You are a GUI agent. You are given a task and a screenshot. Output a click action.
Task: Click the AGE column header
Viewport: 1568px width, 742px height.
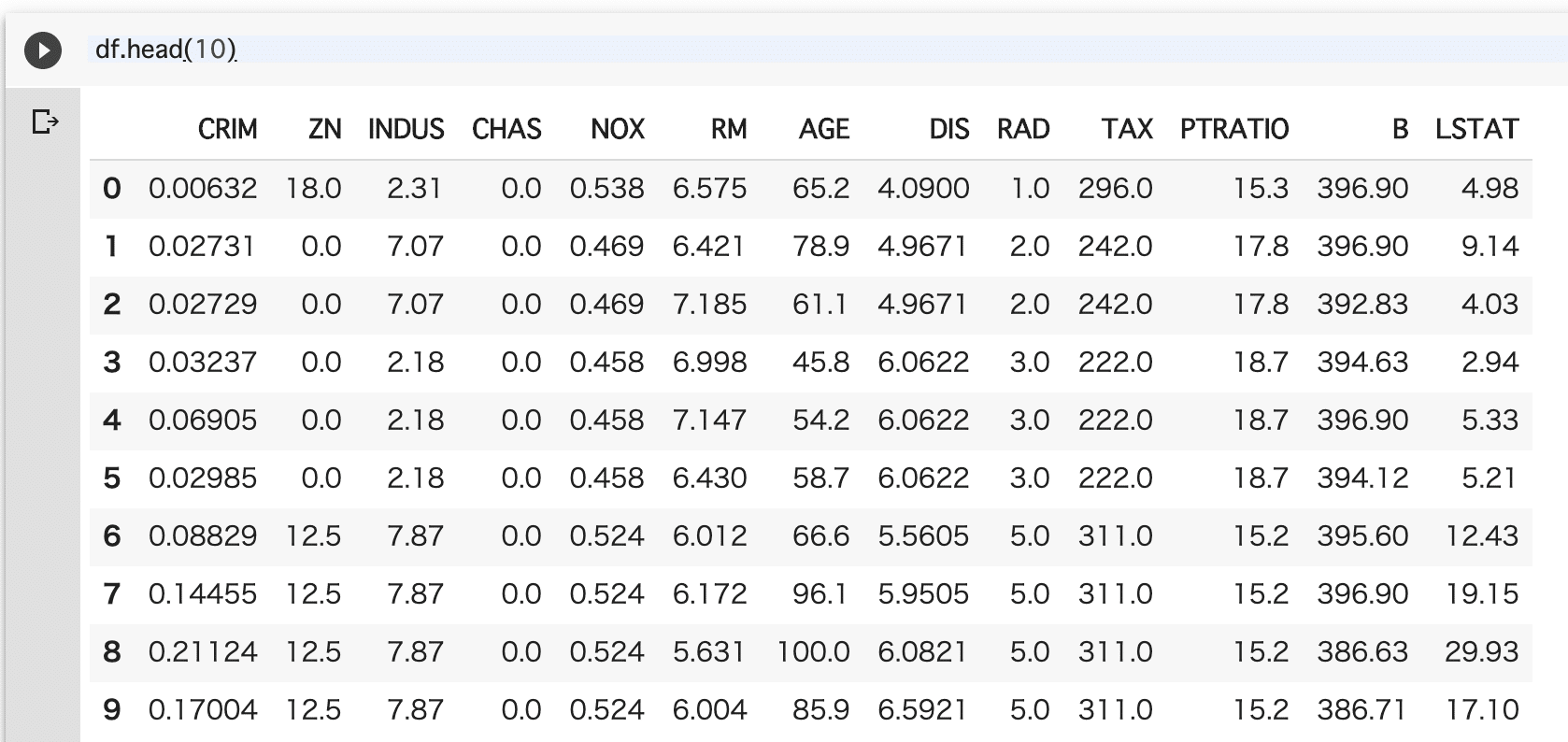coord(824,129)
